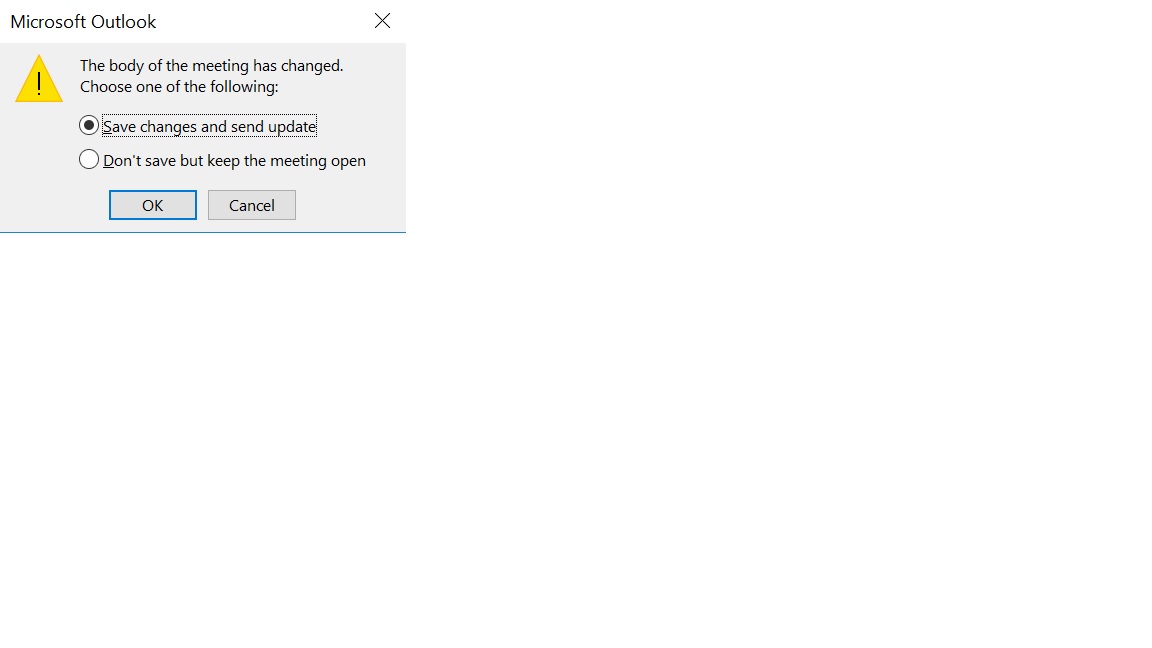Close the Microsoft Outlook dialog with X

(382, 21)
